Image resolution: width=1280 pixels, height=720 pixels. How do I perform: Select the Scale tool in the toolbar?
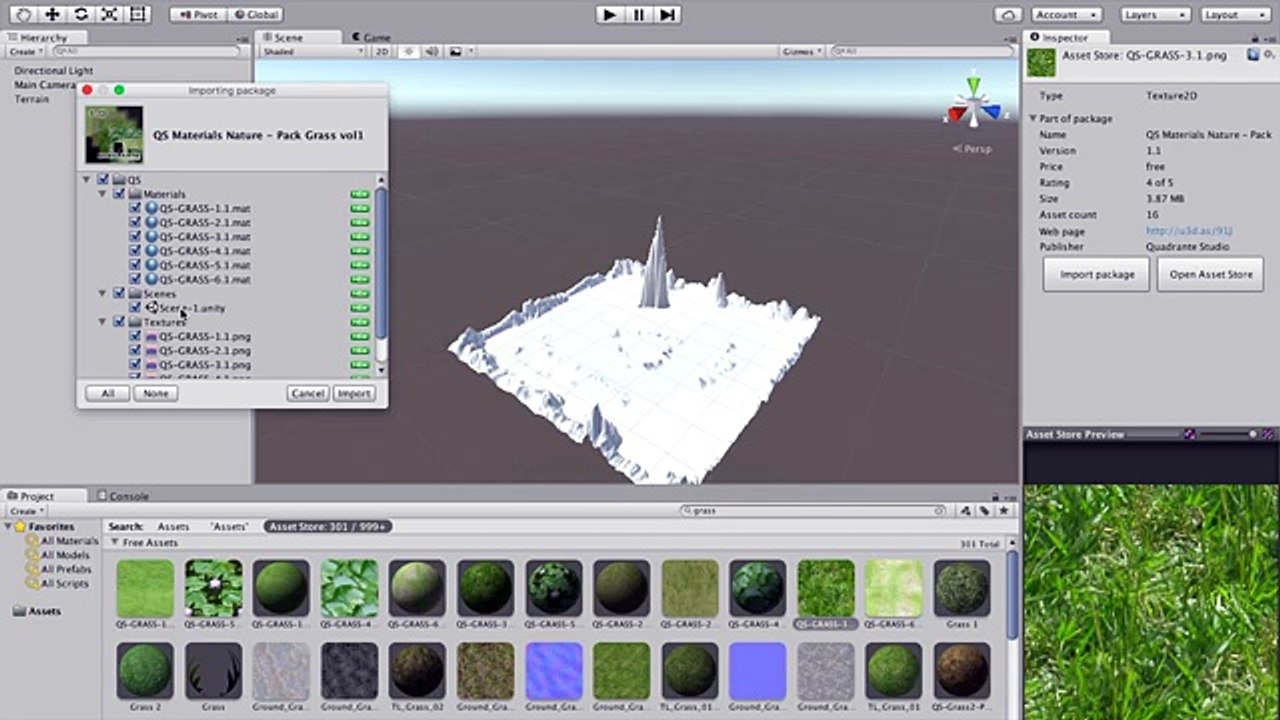pos(109,14)
